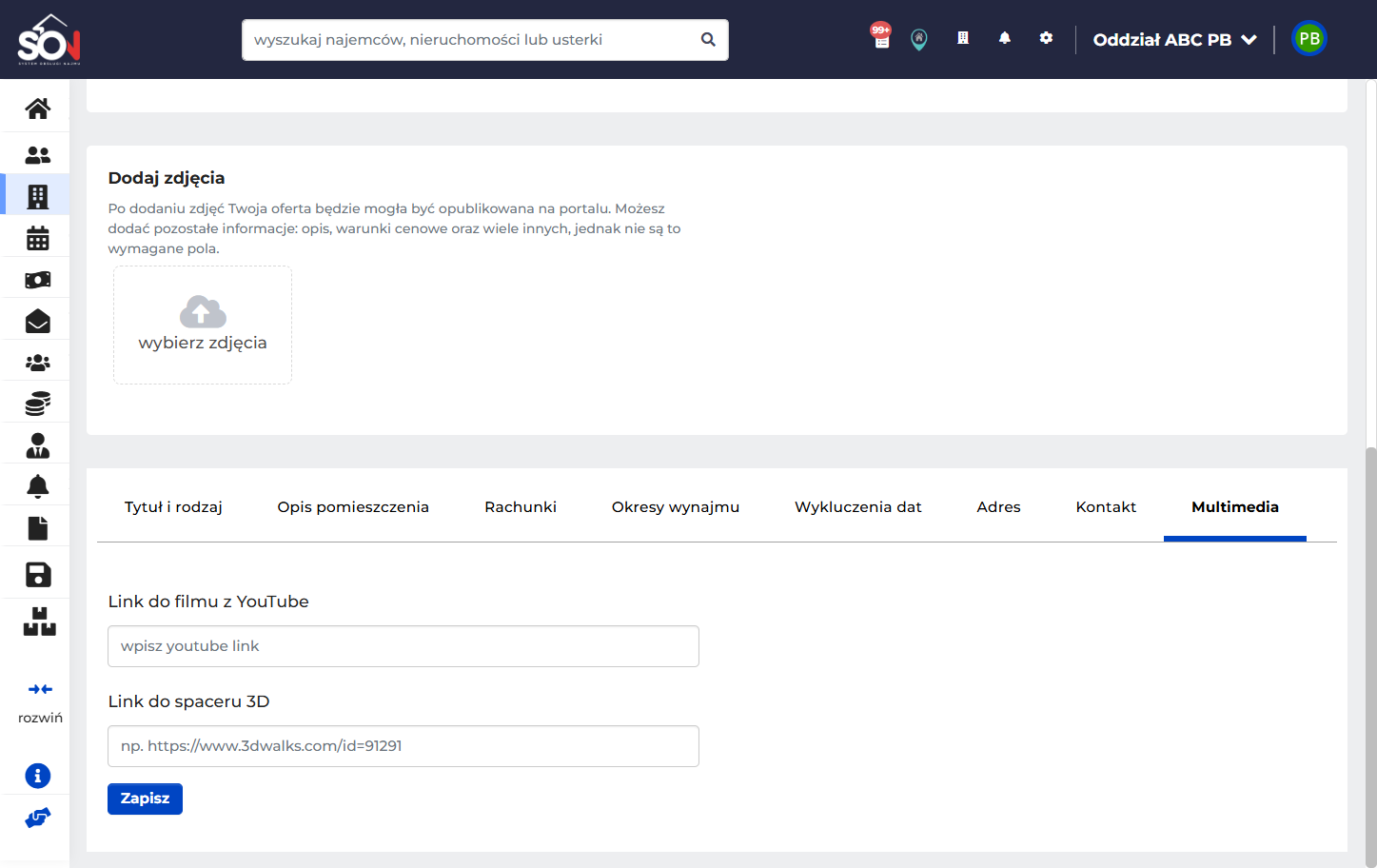1377x868 pixels.
Task: Click the SON logo
Action: 49,39
